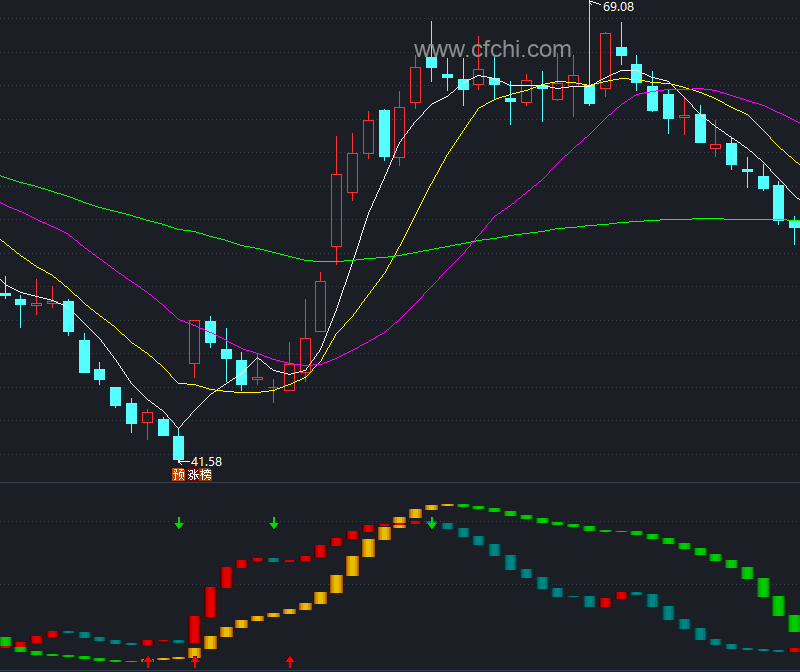Select the leftmost green down-arrow signal
Screen dimensions: 800x672
point(179,523)
